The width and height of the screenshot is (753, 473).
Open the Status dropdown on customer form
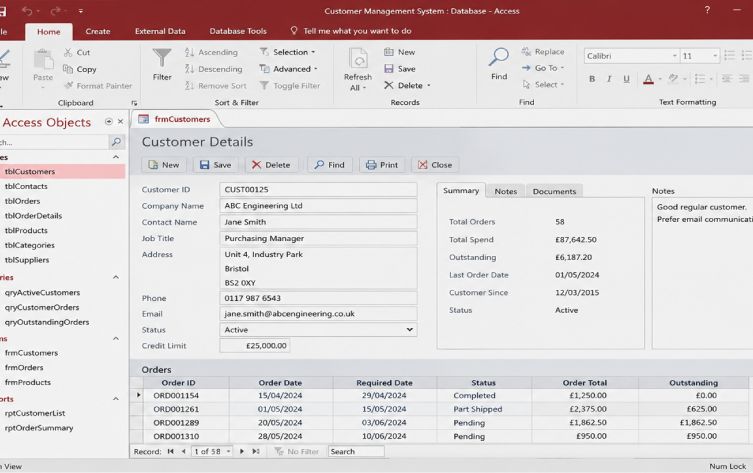point(409,330)
